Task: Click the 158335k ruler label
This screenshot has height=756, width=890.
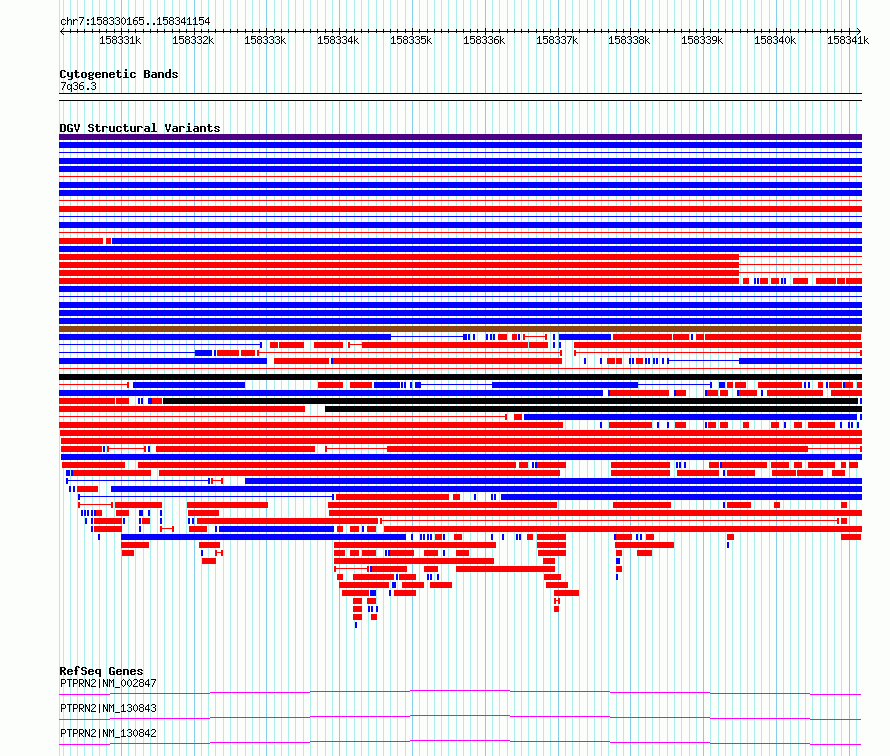Action: coord(411,40)
